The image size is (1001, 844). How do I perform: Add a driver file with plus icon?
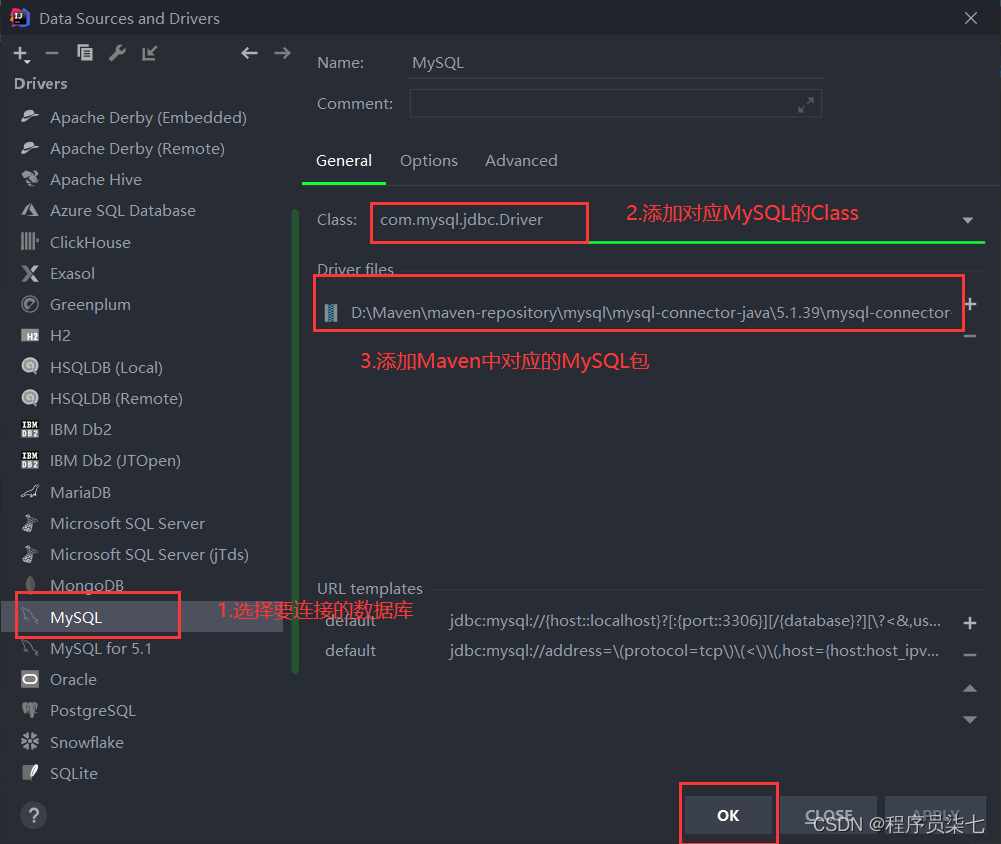pos(970,305)
